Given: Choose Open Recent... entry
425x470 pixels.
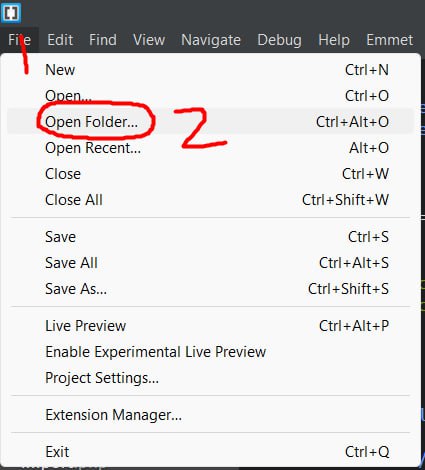Looking at the screenshot, I should click(211, 148).
